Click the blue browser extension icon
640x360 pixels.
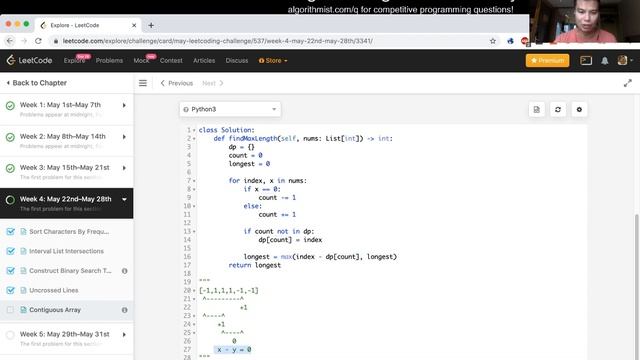510,41
